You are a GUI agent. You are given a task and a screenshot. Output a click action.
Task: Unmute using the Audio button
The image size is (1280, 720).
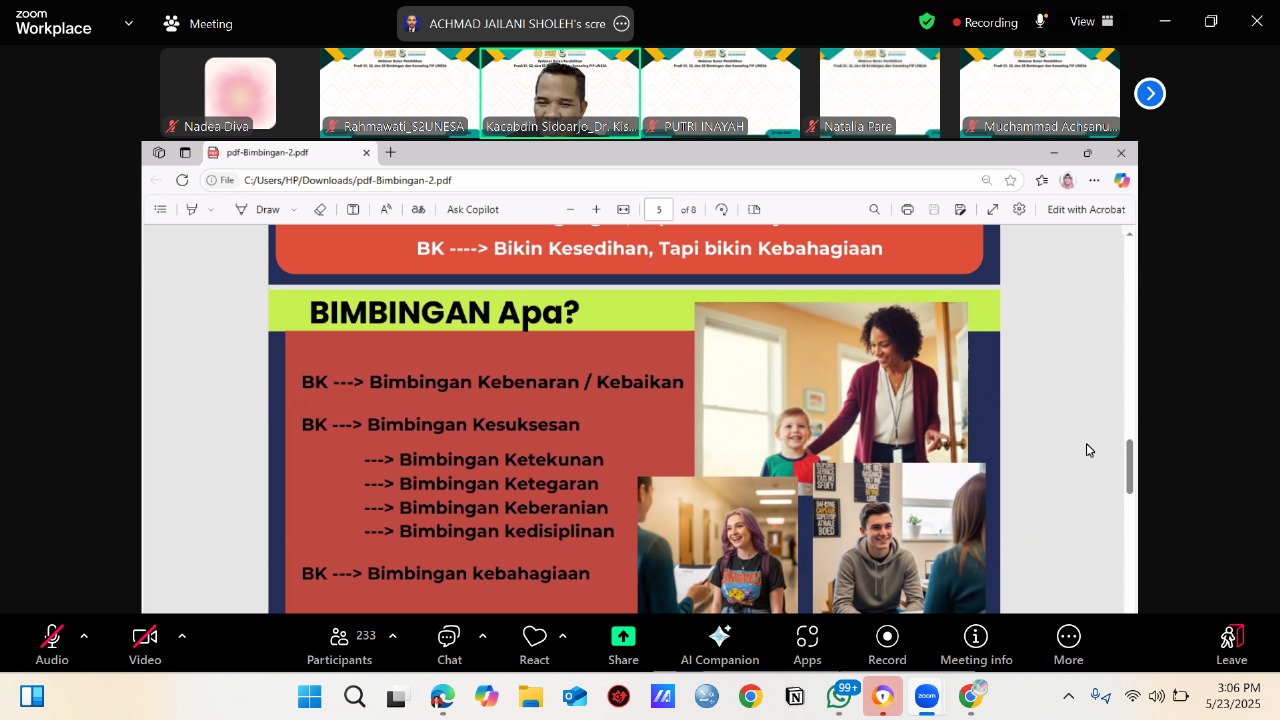52,645
